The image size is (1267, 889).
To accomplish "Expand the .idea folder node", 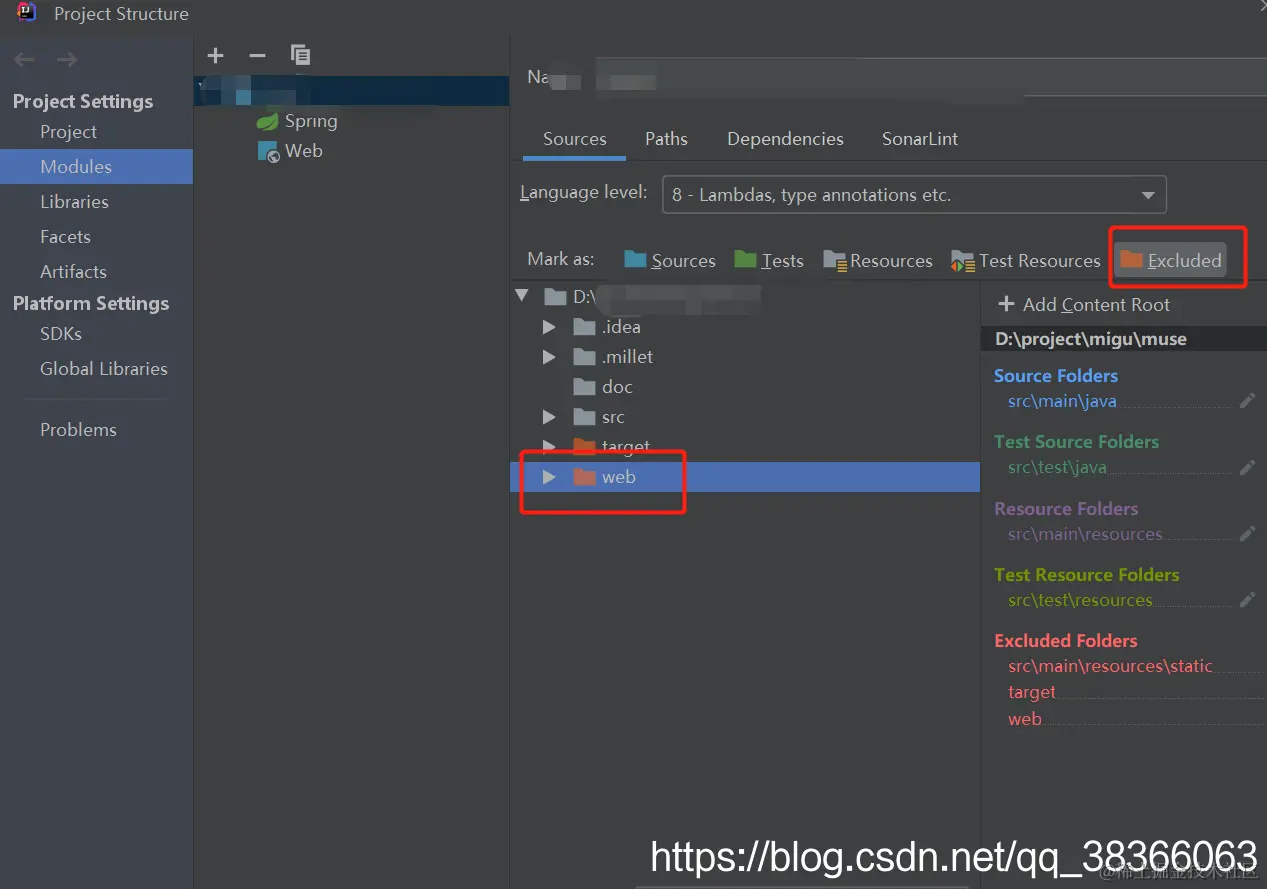I will point(549,327).
